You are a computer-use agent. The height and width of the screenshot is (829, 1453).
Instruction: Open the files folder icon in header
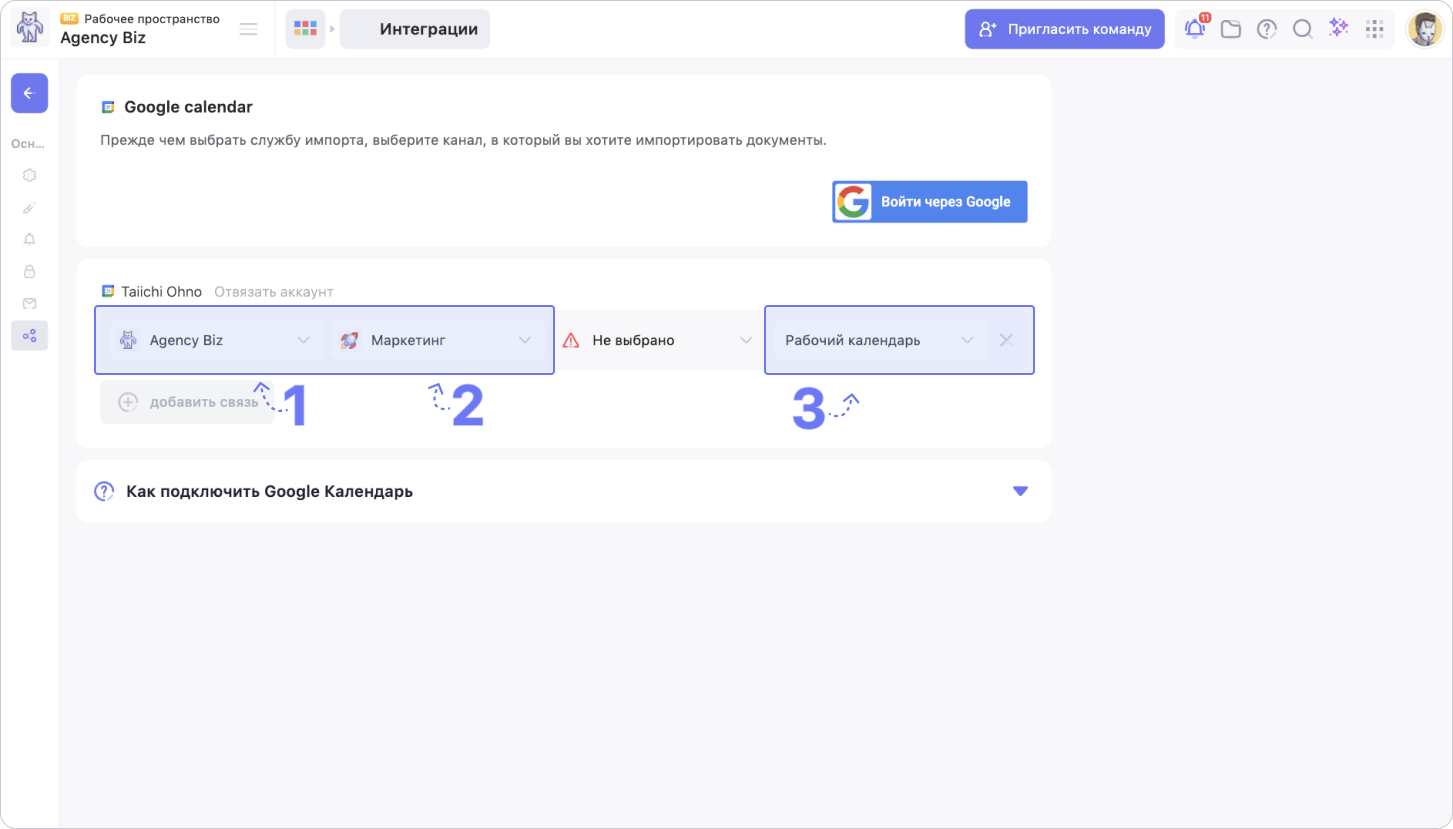pos(1231,29)
